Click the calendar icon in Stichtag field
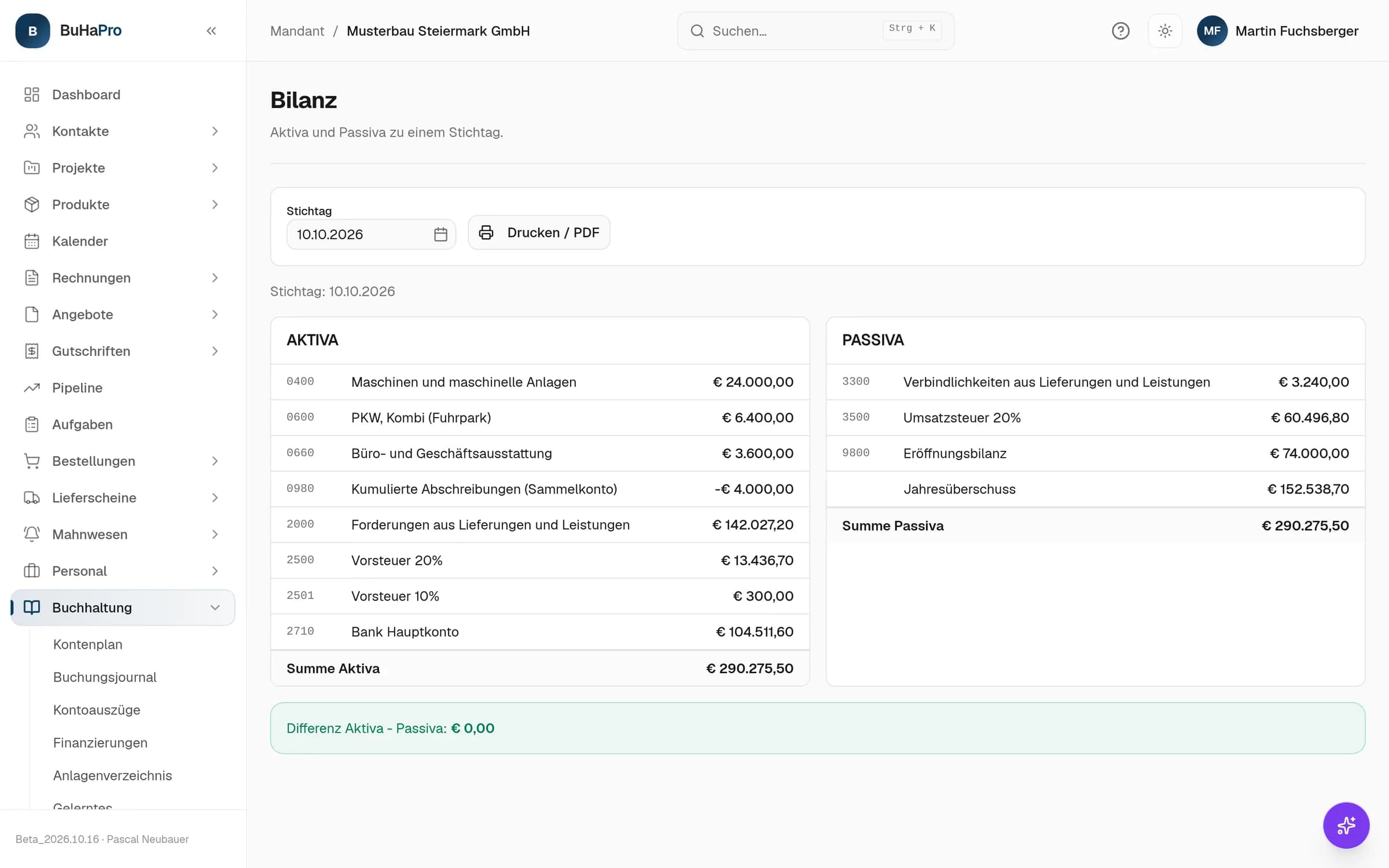 point(440,234)
